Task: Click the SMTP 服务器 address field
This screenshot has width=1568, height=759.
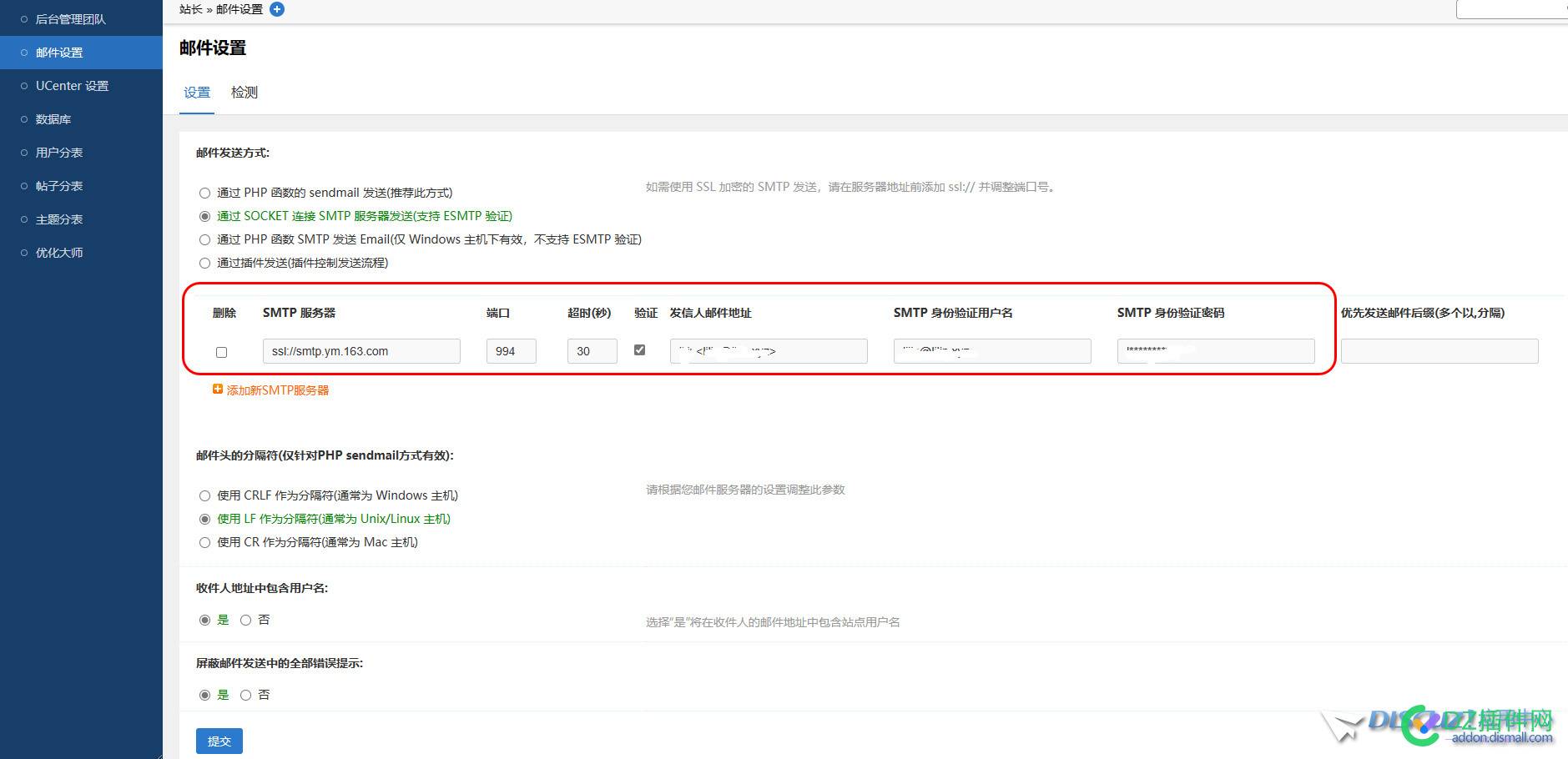Action: (x=361, y=351)
